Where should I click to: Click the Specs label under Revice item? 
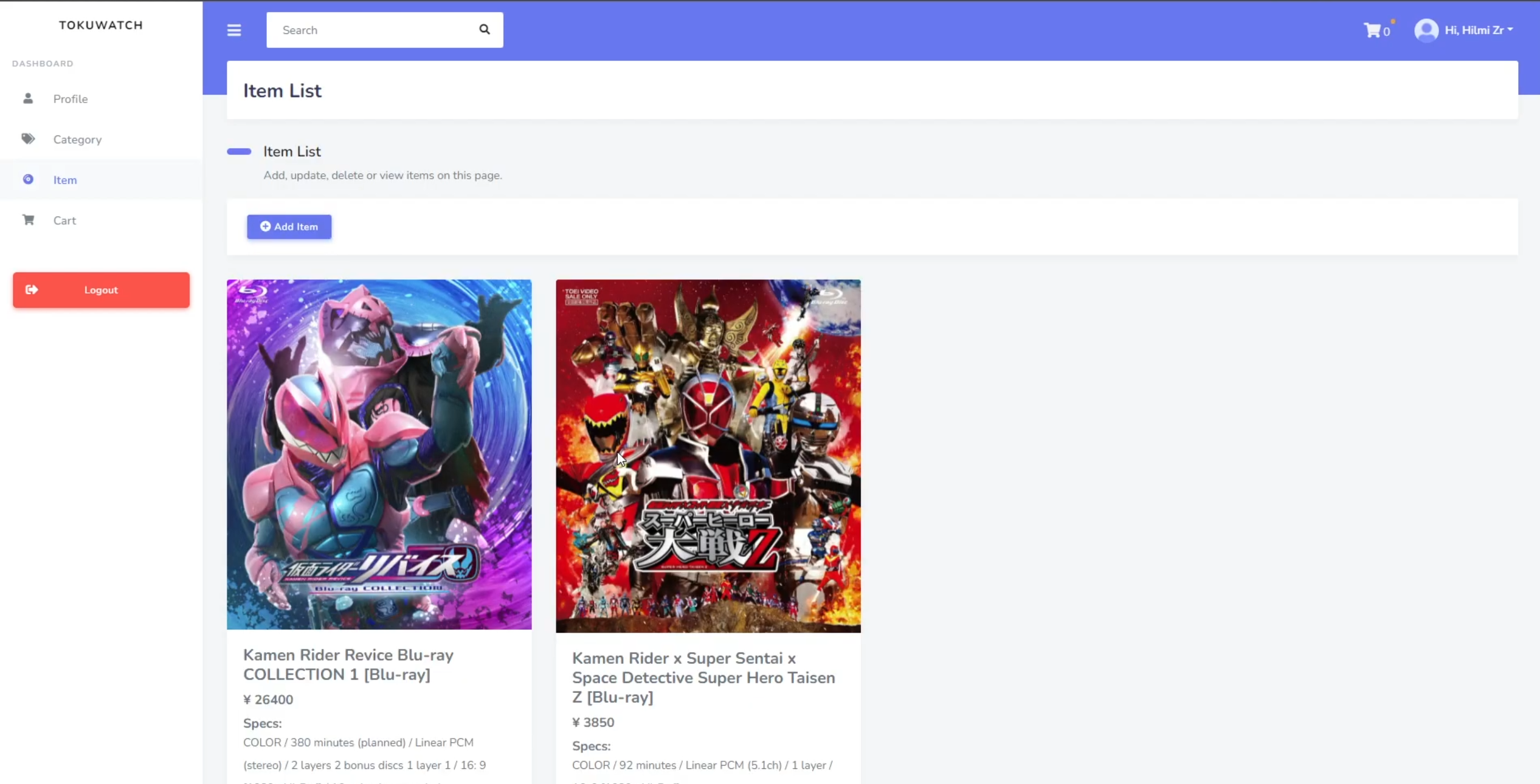263,723
